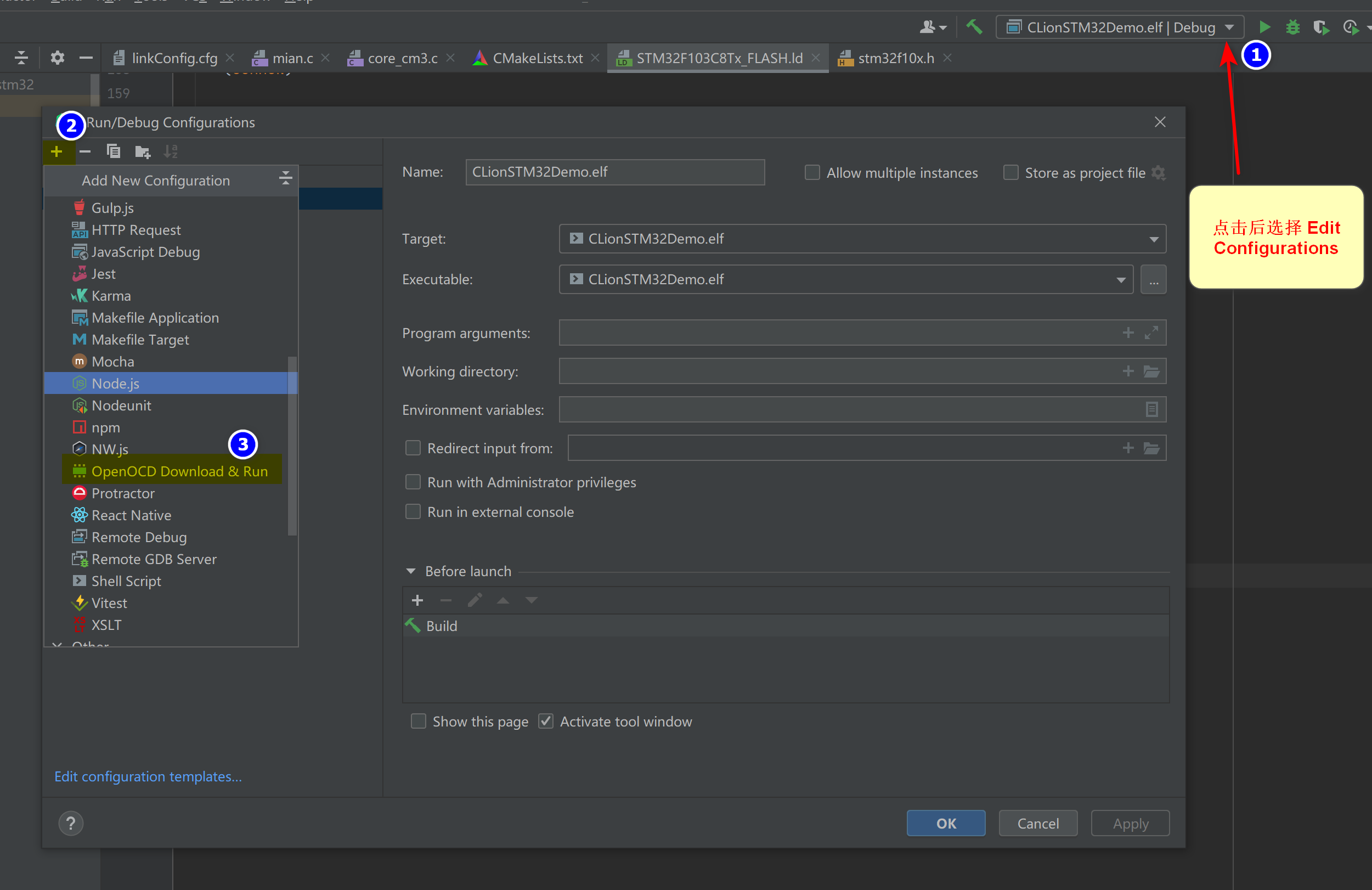Select OpenOCD Download & Run configuration type
The height and width of the screenshot is (890, 1372).
click(x=172, y=471)
